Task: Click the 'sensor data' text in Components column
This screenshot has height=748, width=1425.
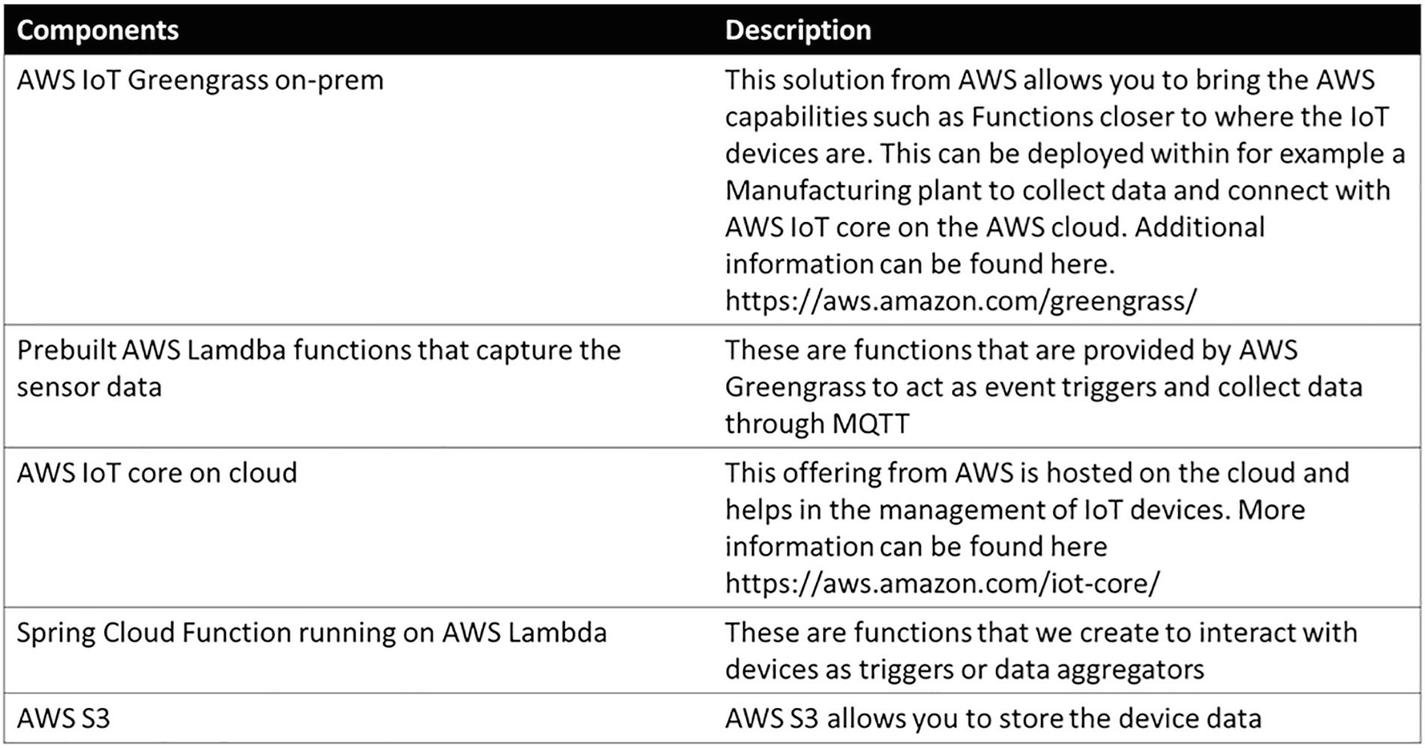Action: (89, 387)
